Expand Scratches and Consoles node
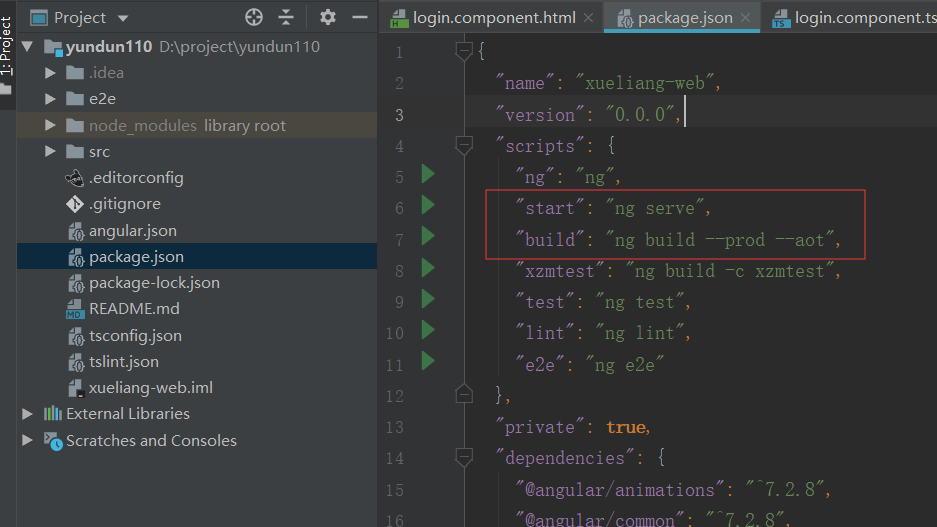Image resolution: width=937 pixels, height=527 pixels. 27,440
